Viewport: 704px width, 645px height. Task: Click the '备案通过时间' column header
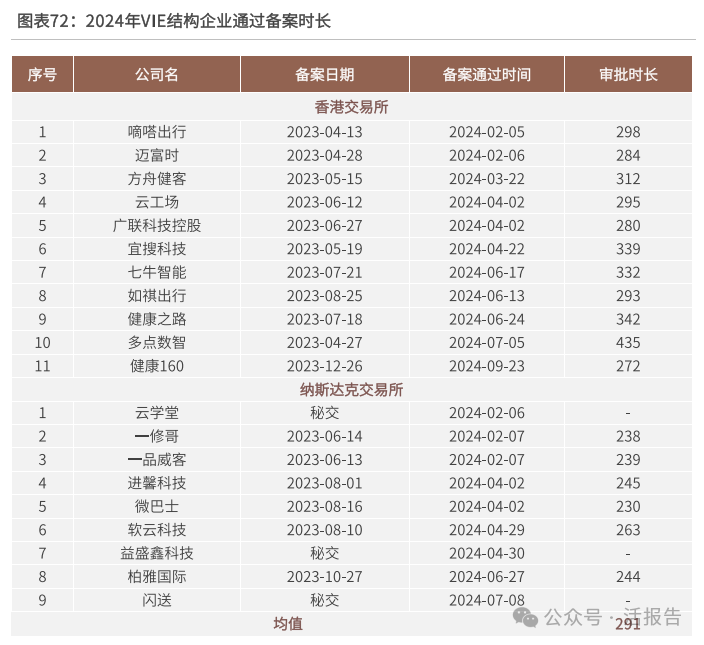487,75
